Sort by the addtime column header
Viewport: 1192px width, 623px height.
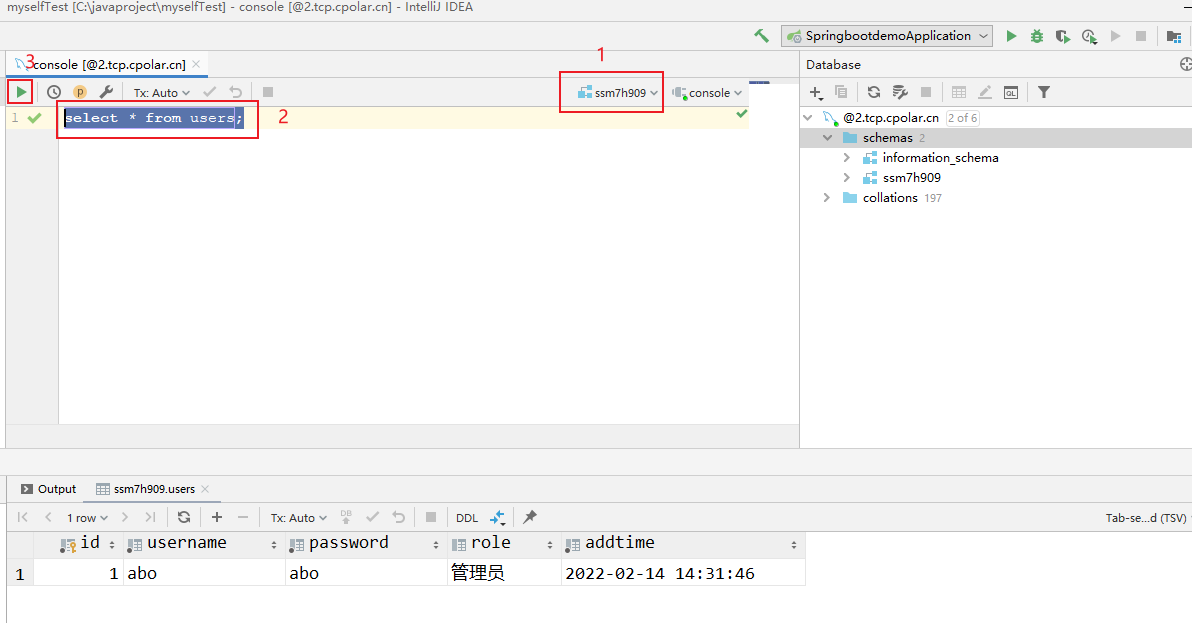pyautogui.click(x=683, y=543)
